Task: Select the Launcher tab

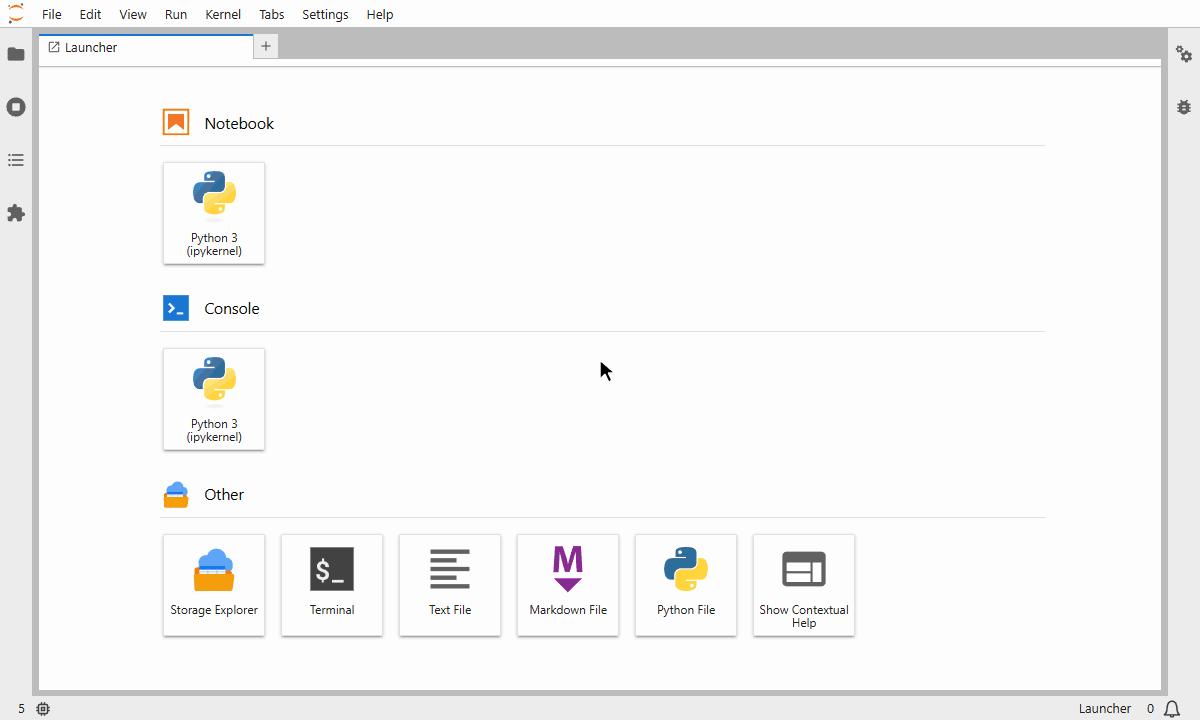Action: coord(146,47)
